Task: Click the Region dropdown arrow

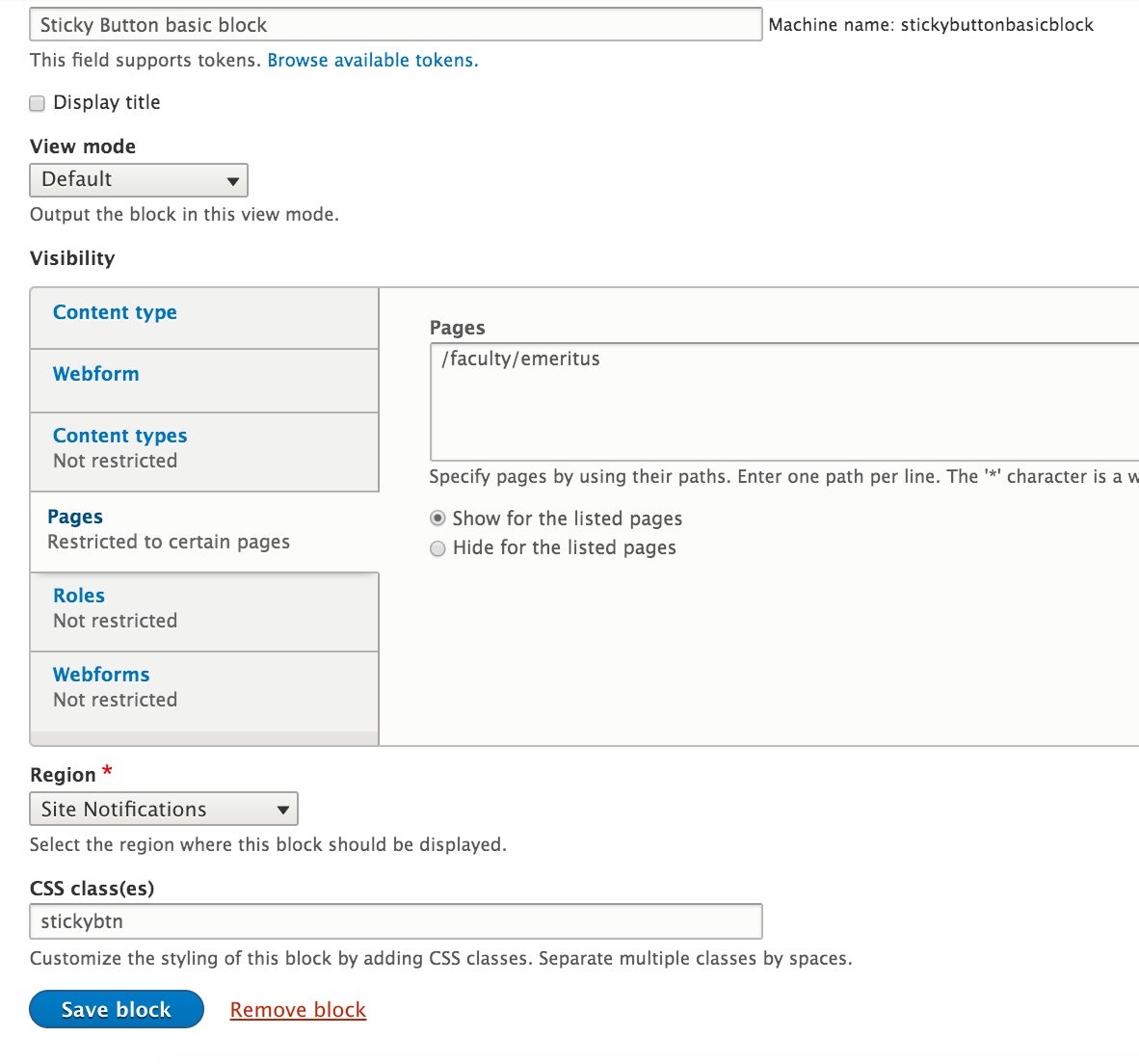Action: click(x=282, y=809)
